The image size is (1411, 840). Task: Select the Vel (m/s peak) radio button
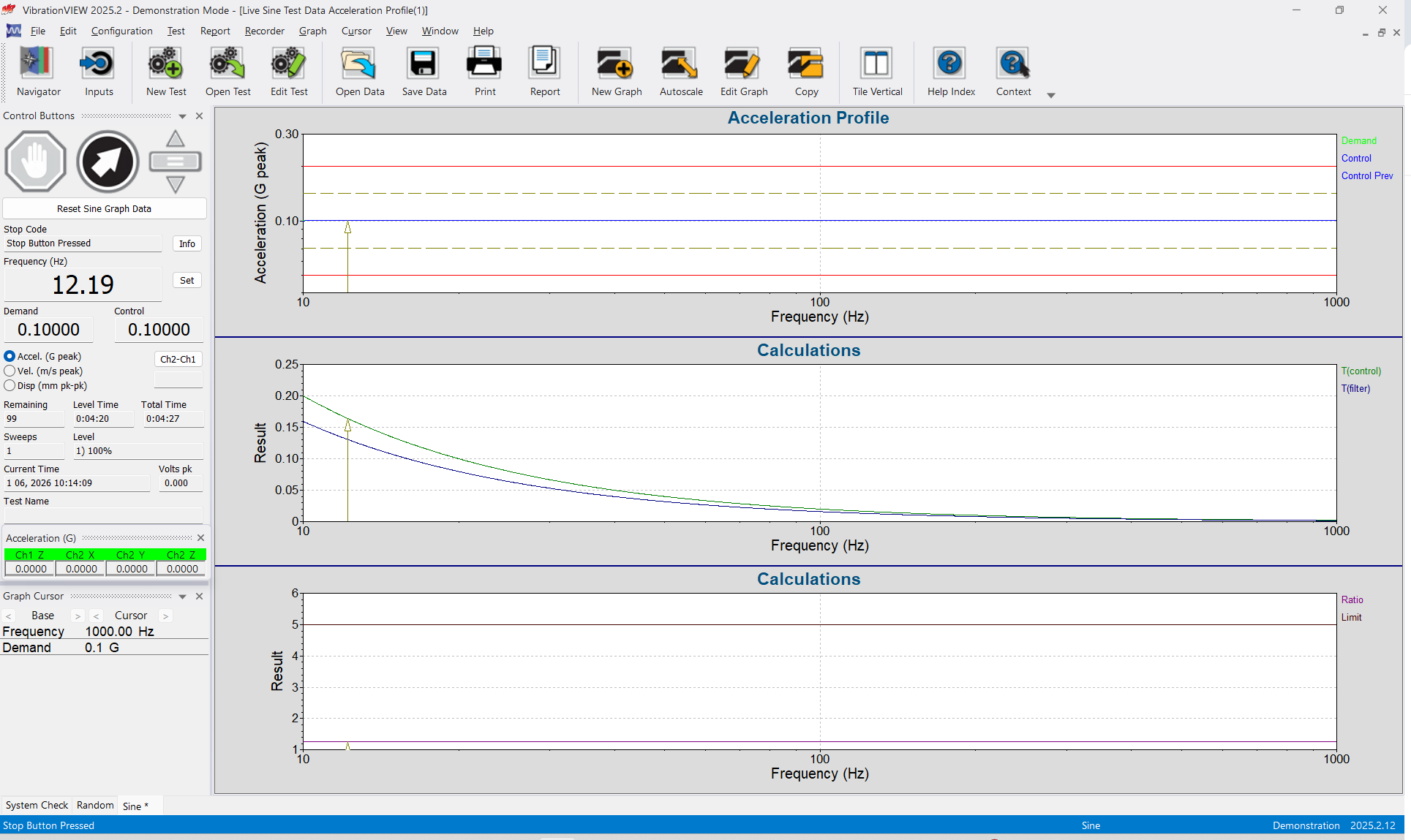coord(10,371)
